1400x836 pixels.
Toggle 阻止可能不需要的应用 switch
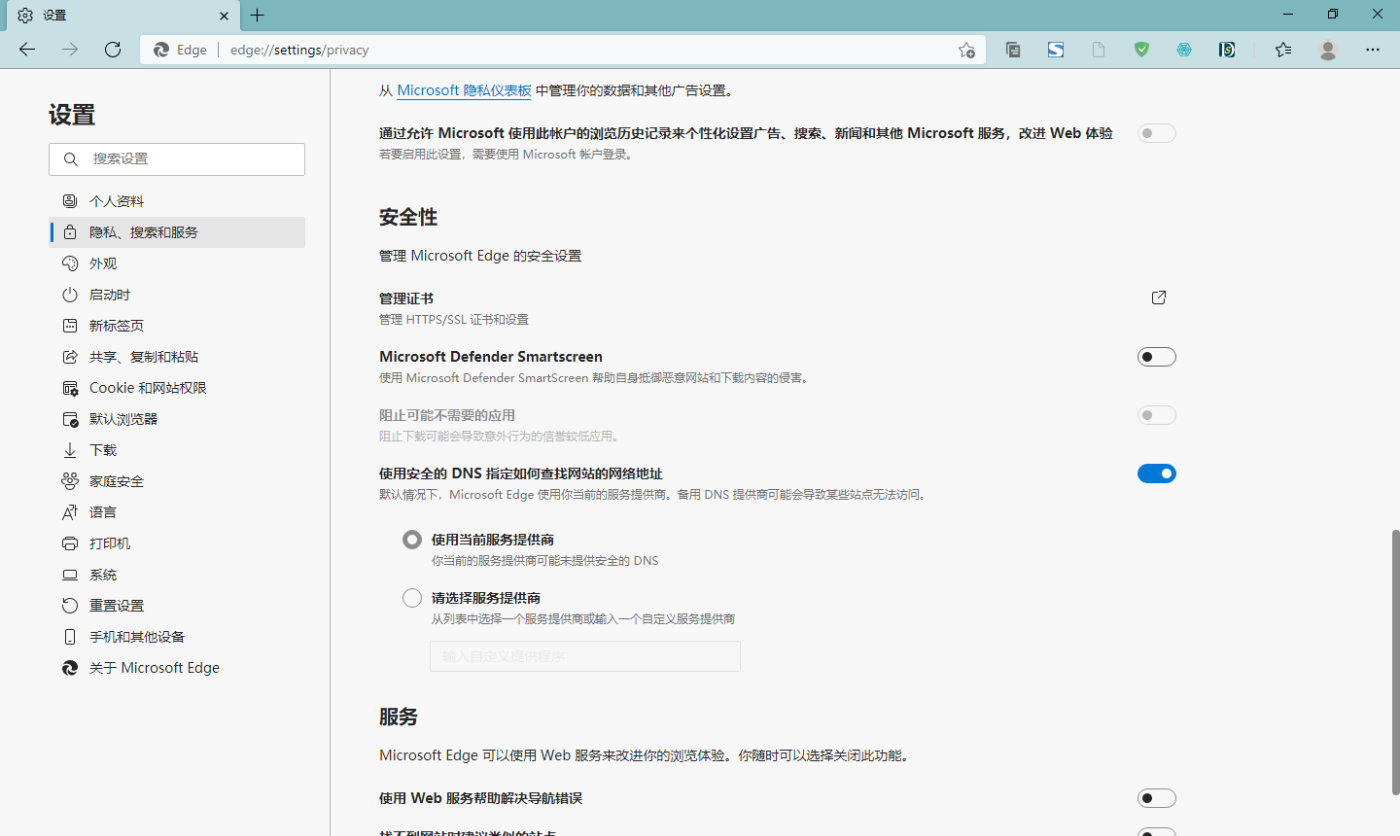[1157, 415]
